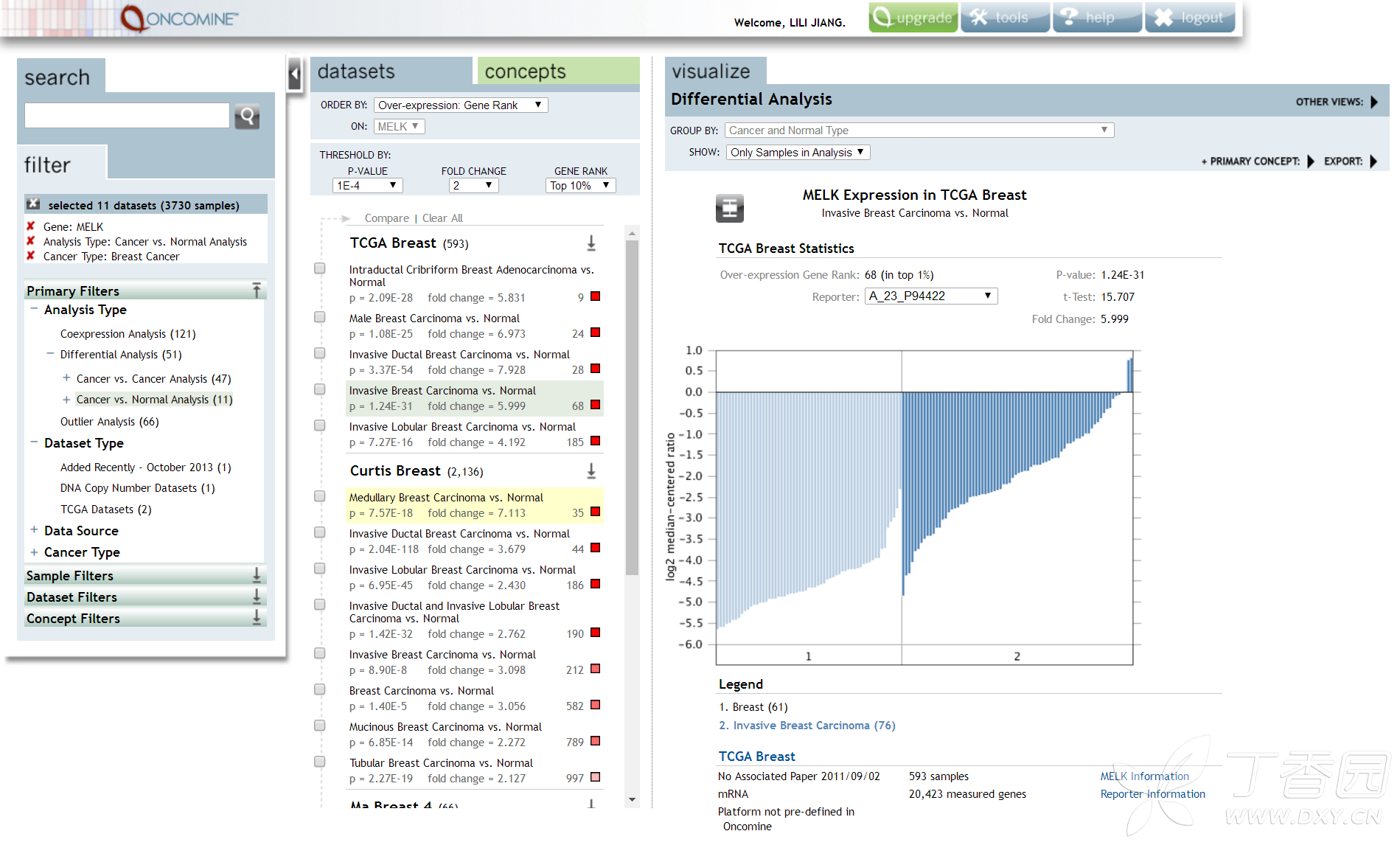This screenshot has height=845, width=1400.
Task: Click the Clear All link
Action: [442, 218]
